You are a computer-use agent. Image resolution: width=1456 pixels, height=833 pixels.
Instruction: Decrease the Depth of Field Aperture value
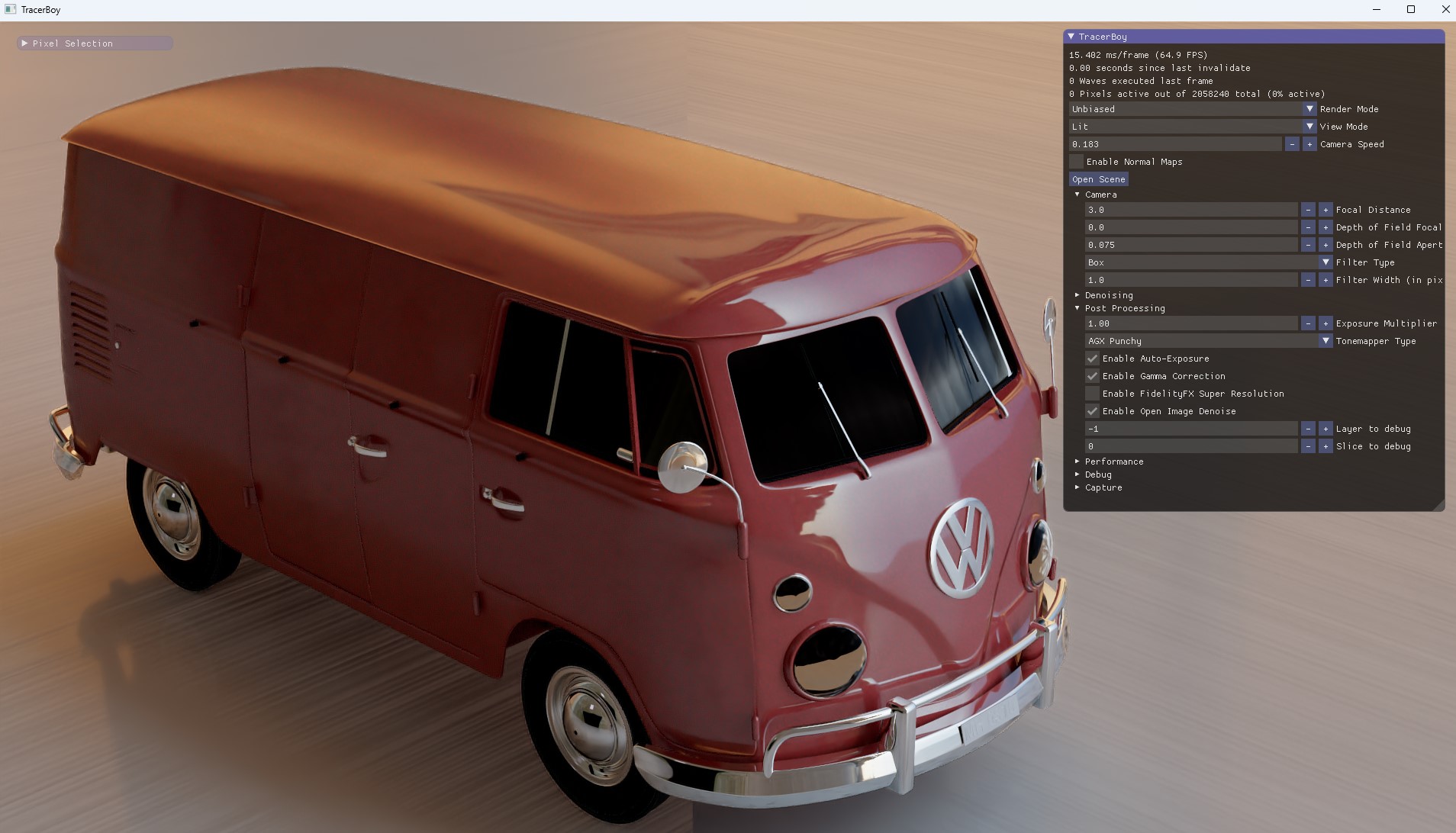click(x=1308, y=244)
